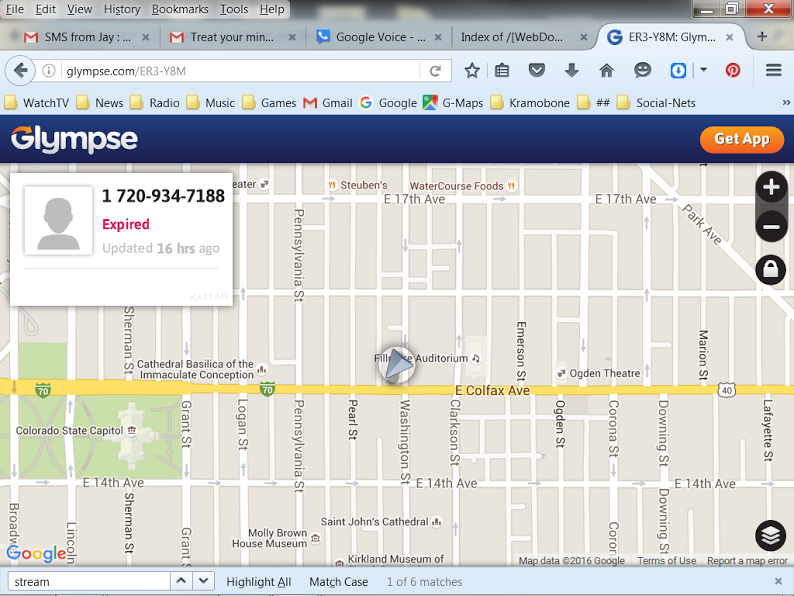
Task: Open the map layers button
Action: coord(771,535)
